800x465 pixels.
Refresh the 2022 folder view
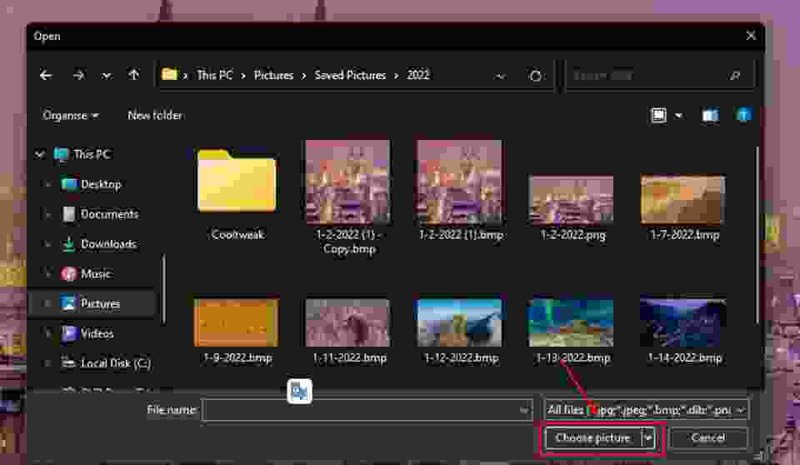coord(535,76)
